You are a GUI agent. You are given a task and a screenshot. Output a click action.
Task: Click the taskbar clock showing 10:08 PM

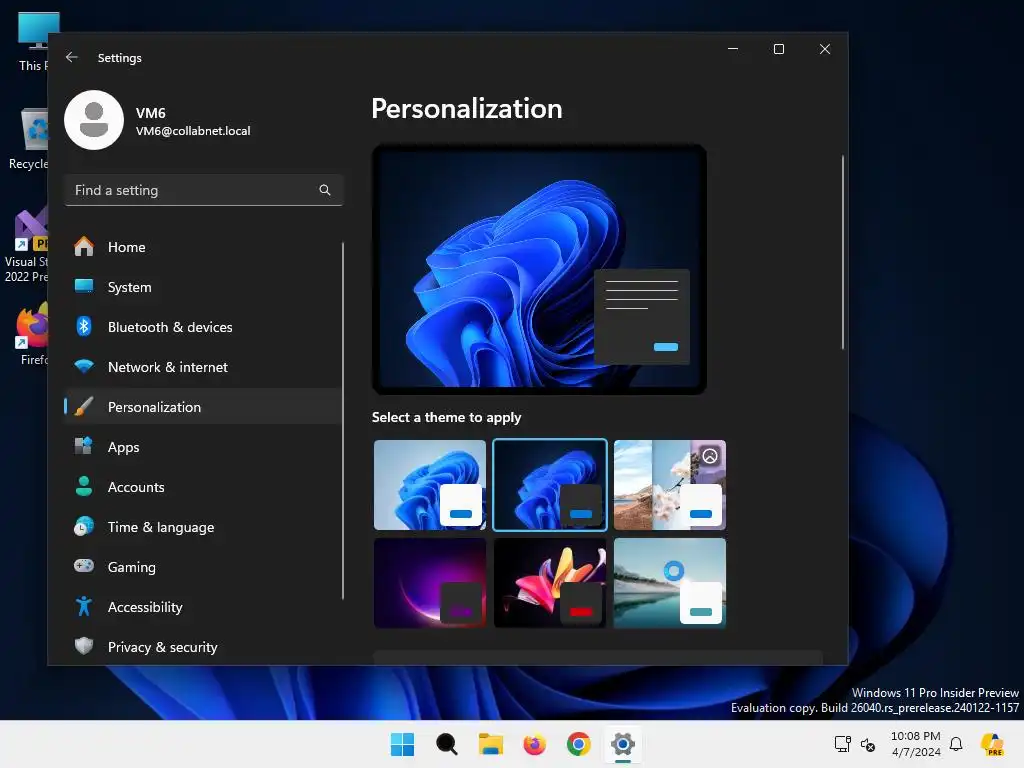[x=916, y=744]
